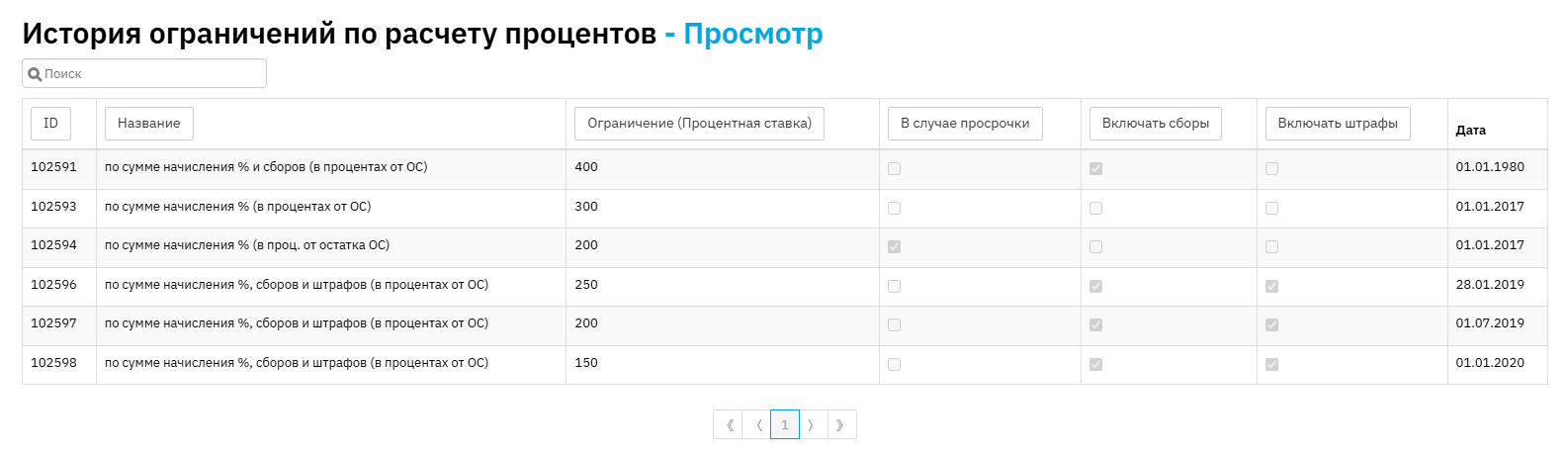Go to the next page arrow icon
This screenshot has height=456, width=1568.
pos(813,425)
